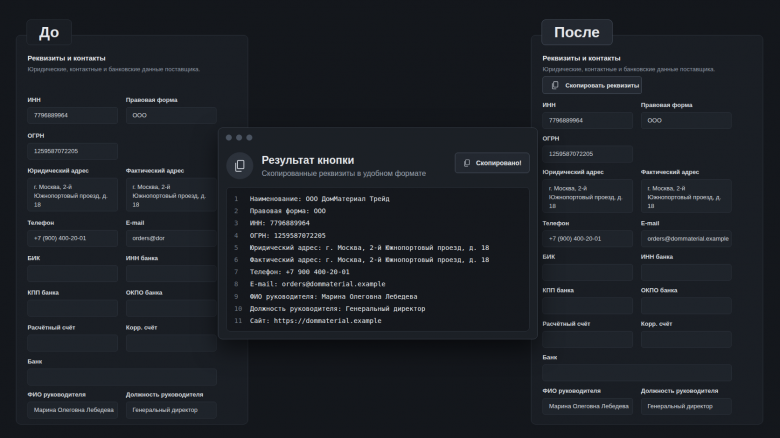Click Юридический адрес field in После panel

587,197
